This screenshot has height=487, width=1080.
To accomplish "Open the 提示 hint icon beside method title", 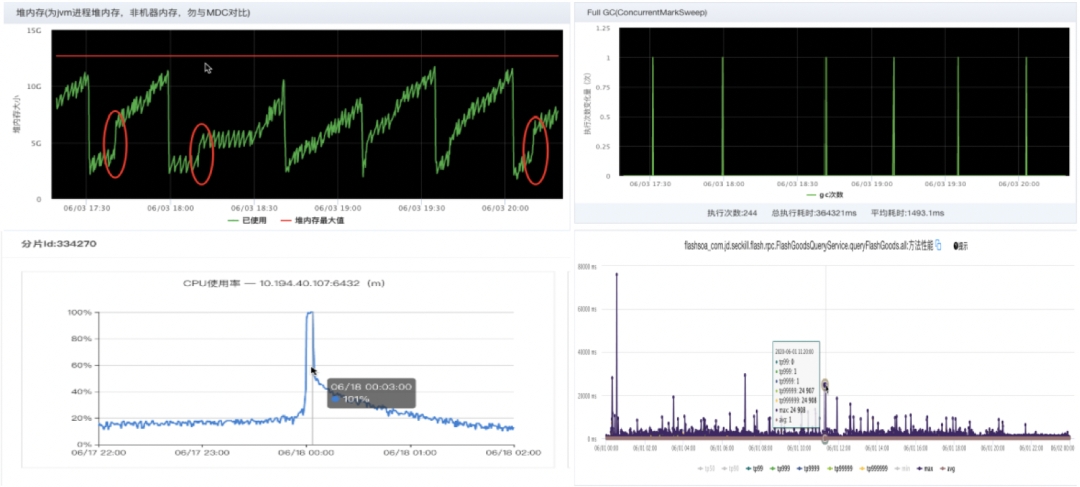I will click(x=961, y=246).
